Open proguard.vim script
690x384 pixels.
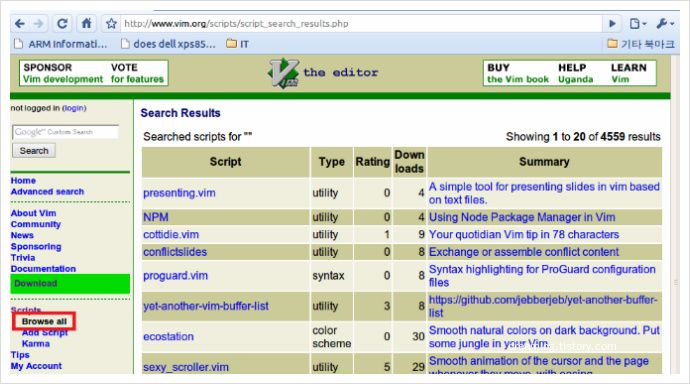click(175, 276)
